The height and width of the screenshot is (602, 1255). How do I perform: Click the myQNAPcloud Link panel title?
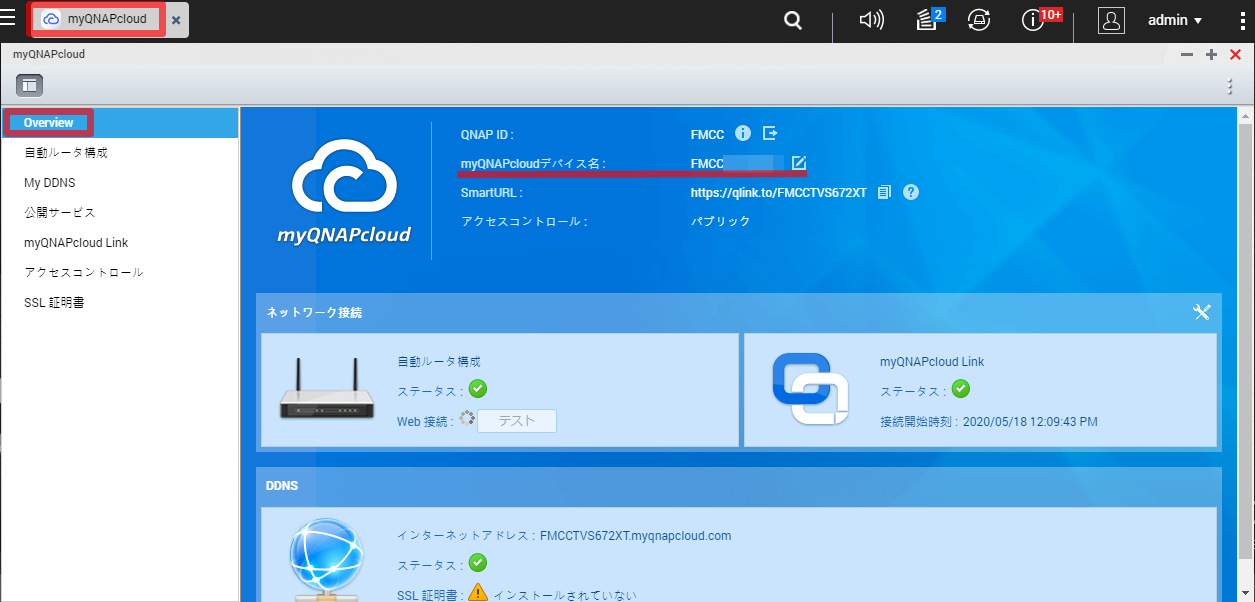tap(932, 362)
